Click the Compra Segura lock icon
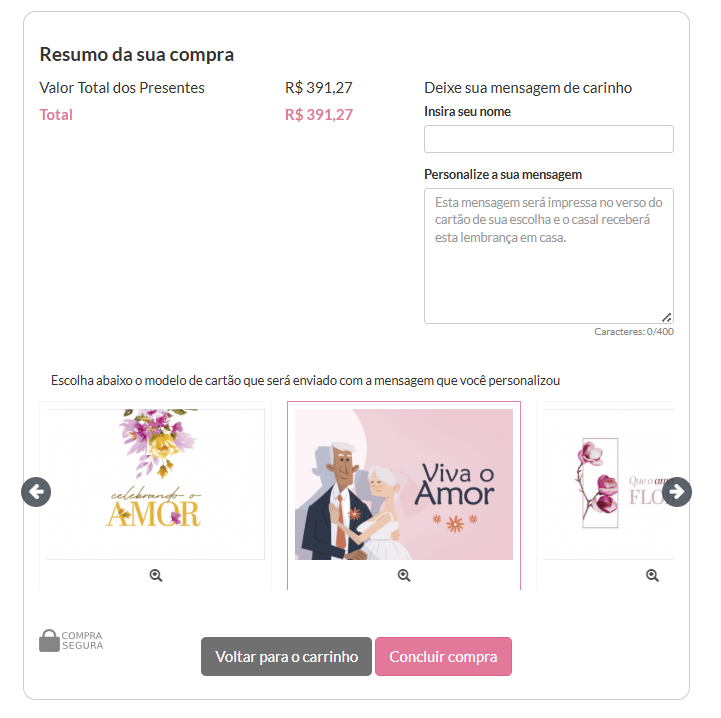 click(x=49, y=640)
